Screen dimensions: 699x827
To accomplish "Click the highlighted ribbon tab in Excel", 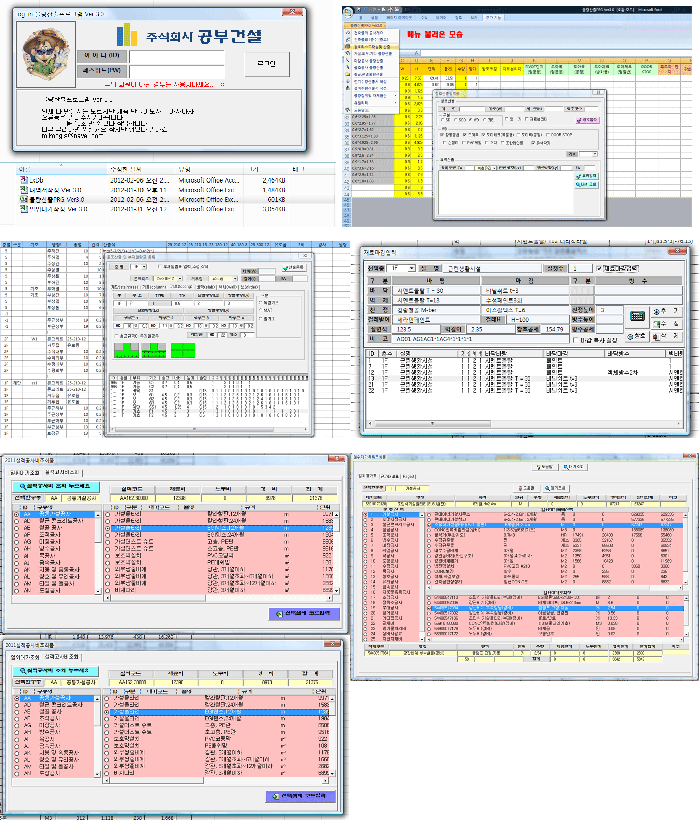I will 493,18.
